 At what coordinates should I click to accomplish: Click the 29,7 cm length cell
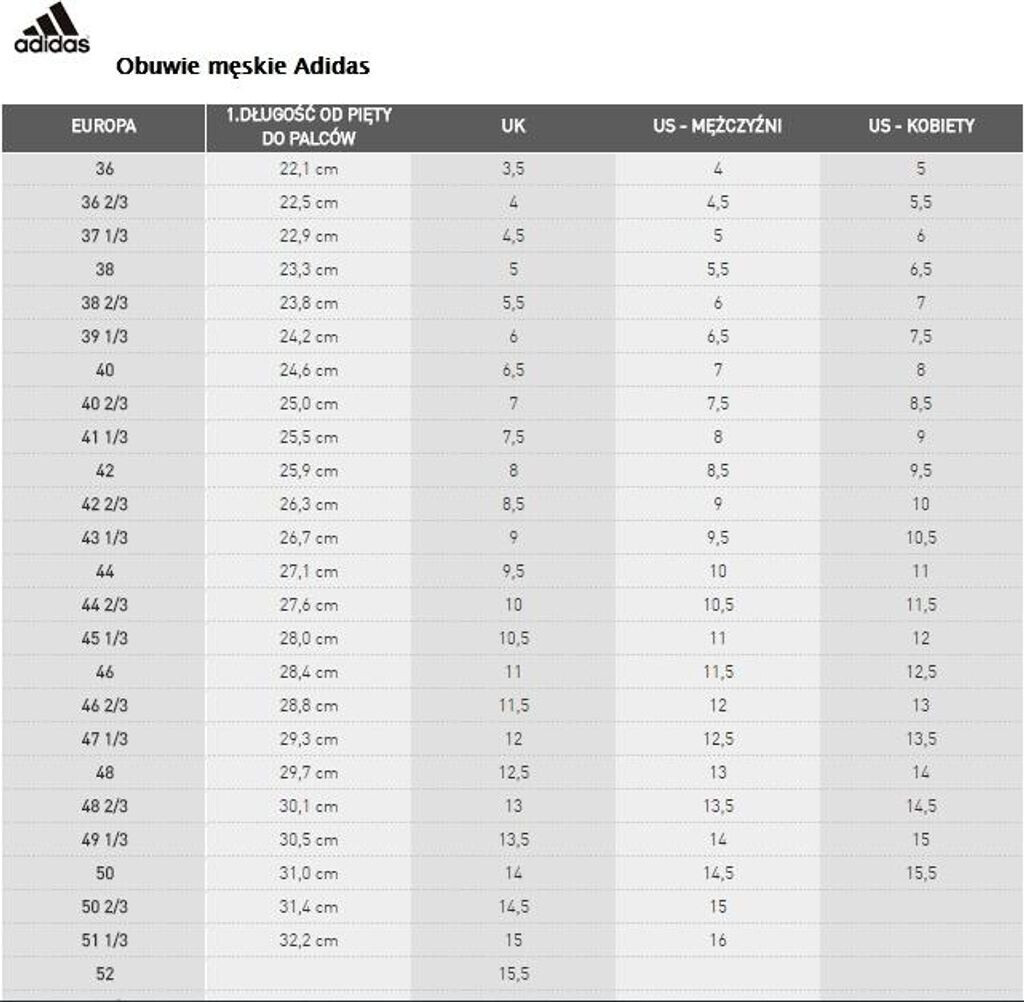[x=309, y=773]
